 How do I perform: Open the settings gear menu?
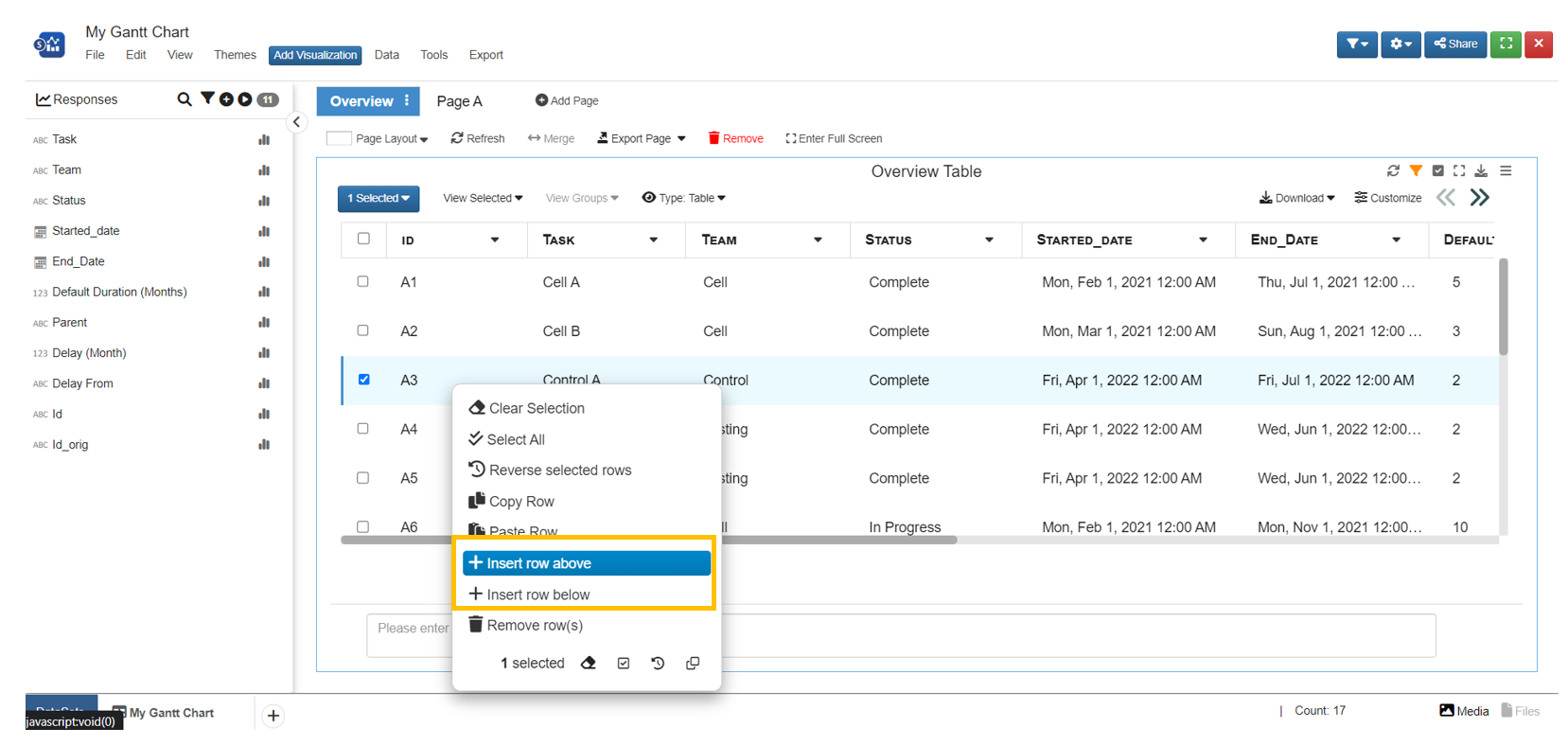1401,44
